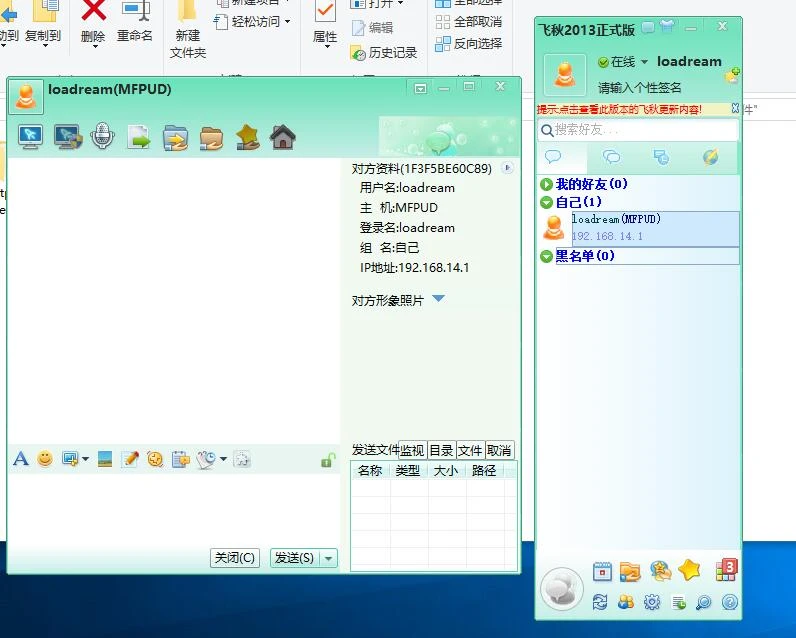
Task: Select the 文件 tab in the file panel
Action: click(x=471, y=450)
